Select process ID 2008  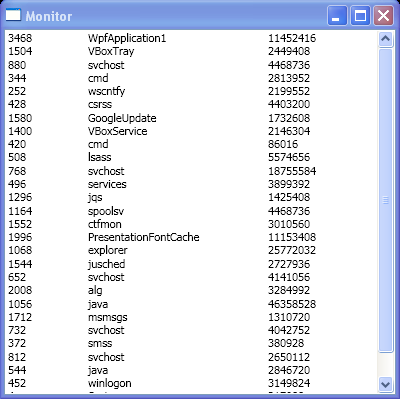point(20,290)
